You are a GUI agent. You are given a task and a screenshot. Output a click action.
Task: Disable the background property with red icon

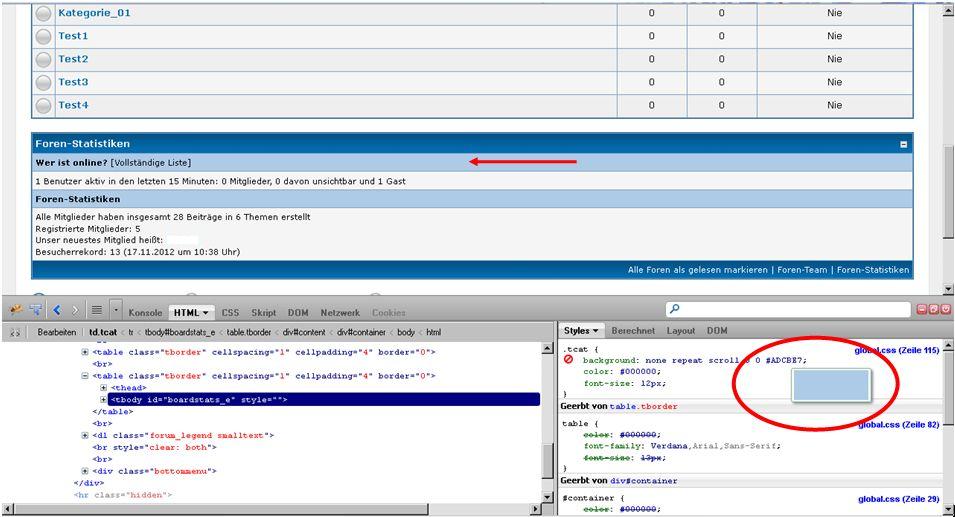coord(568,360)
